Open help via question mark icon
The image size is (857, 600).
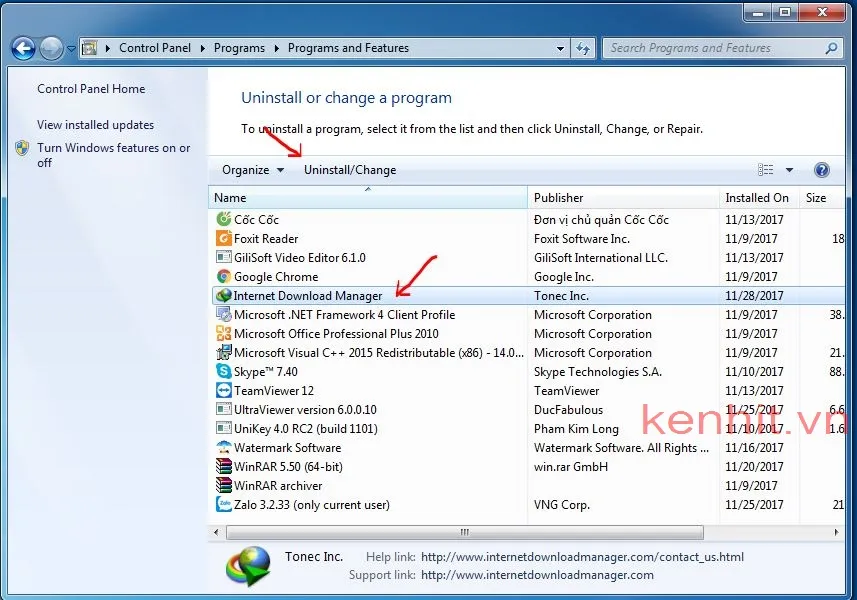point(821,169)
